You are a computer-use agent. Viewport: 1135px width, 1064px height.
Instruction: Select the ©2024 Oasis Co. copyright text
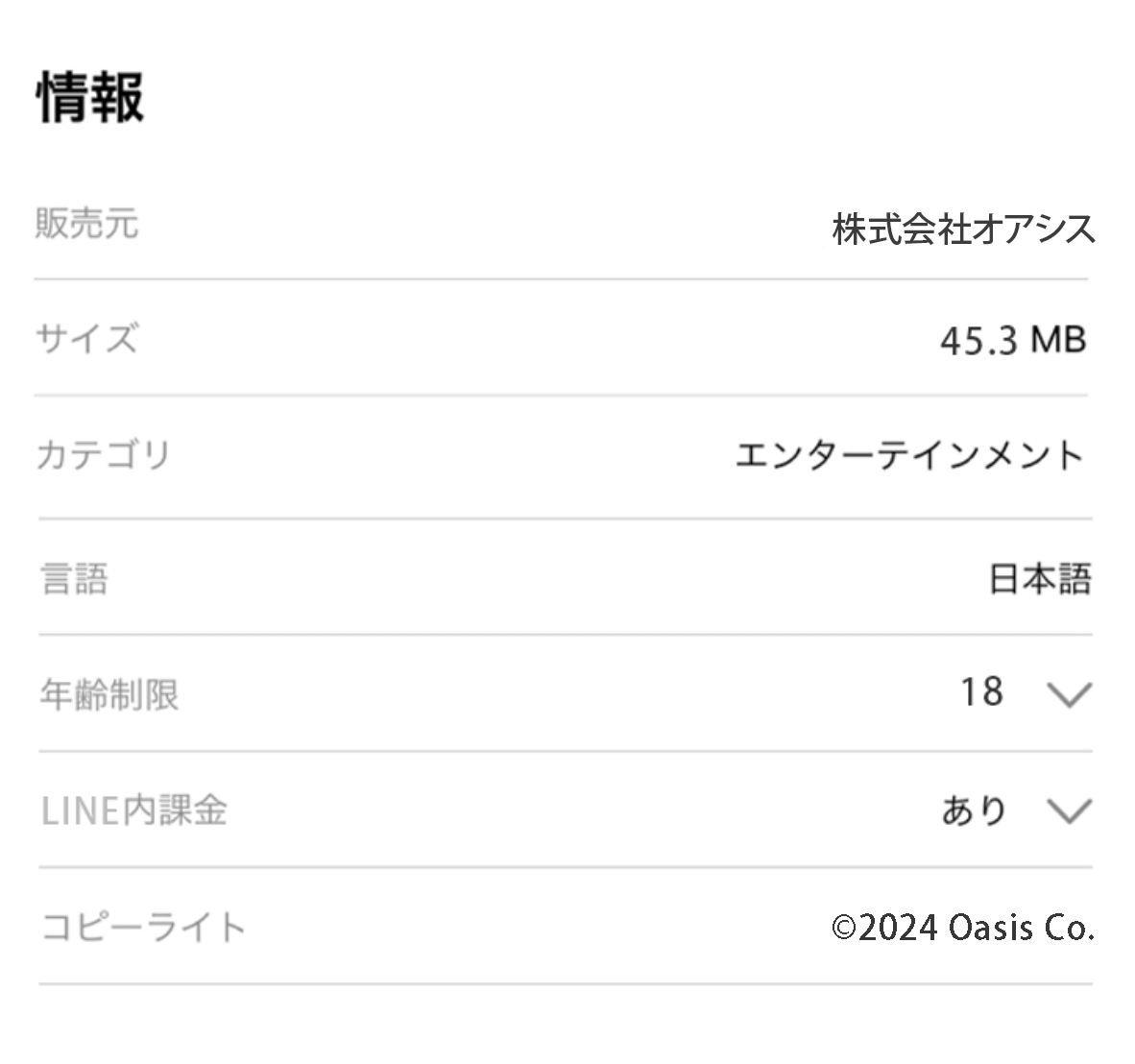[x=963, y=928]
